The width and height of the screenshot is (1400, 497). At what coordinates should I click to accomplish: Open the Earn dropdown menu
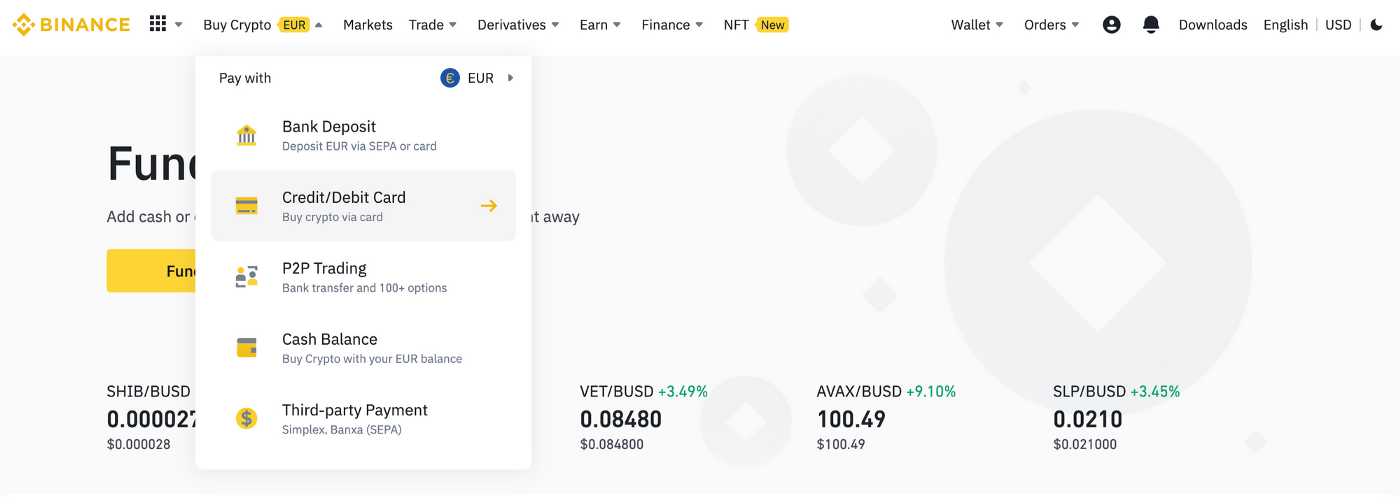600,25
